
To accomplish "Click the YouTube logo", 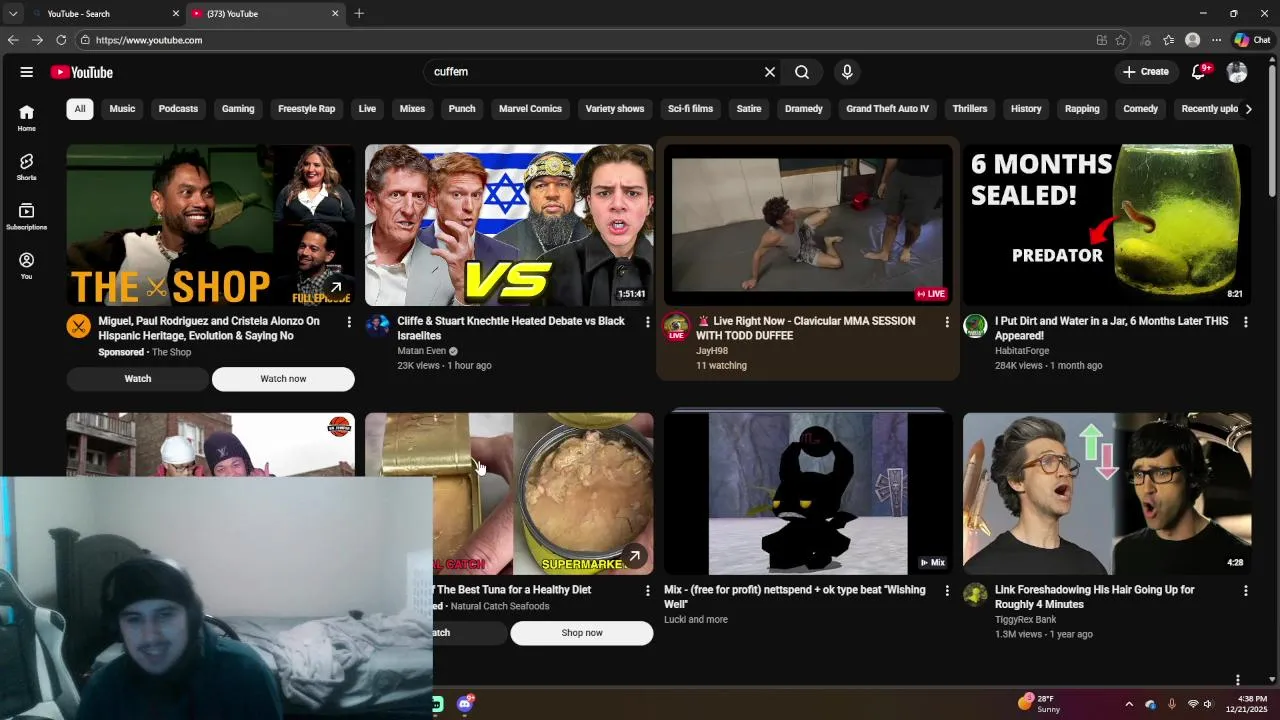I will (81, 72).
